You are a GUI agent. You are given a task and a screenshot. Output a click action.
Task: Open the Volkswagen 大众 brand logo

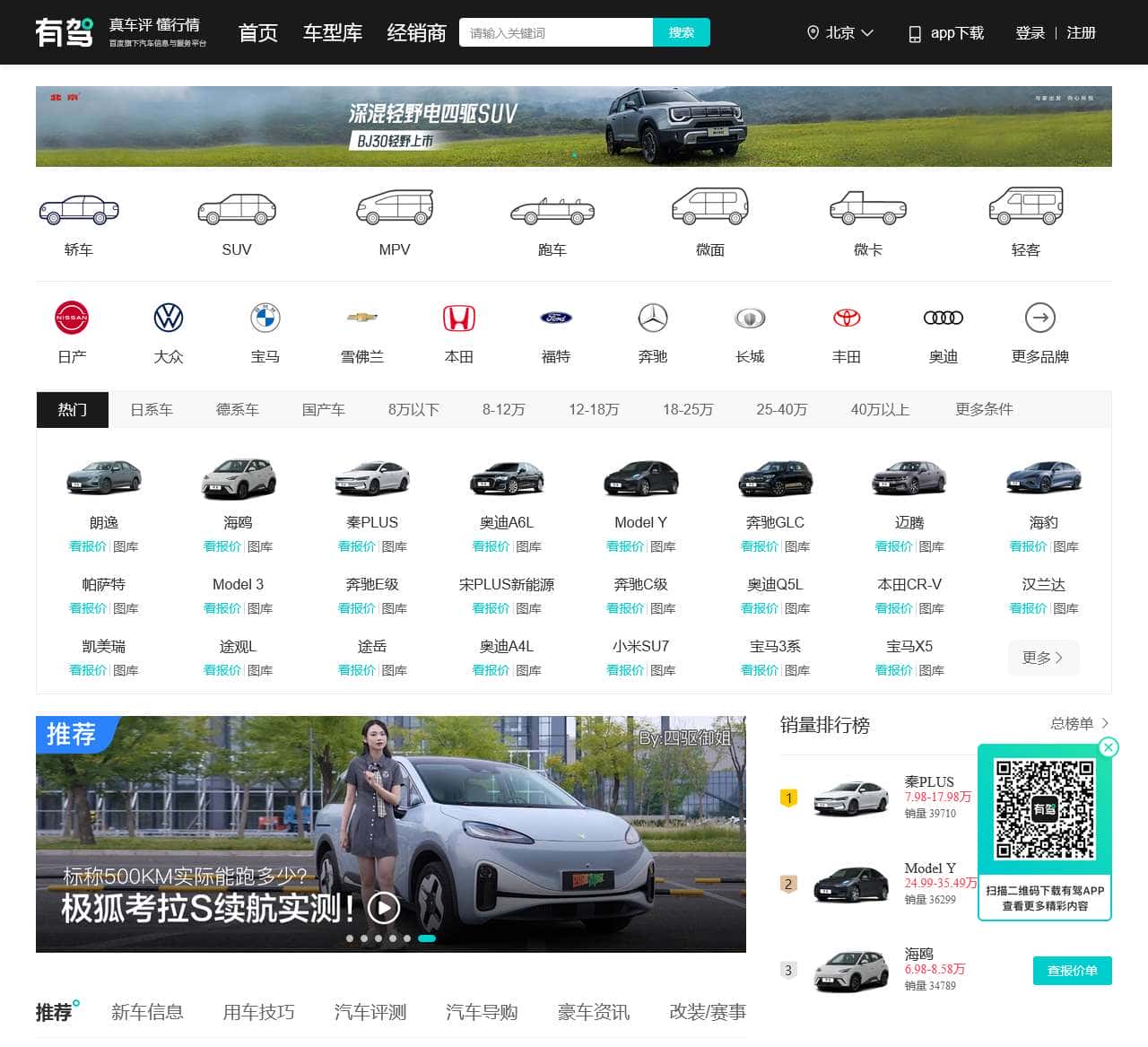169,318
